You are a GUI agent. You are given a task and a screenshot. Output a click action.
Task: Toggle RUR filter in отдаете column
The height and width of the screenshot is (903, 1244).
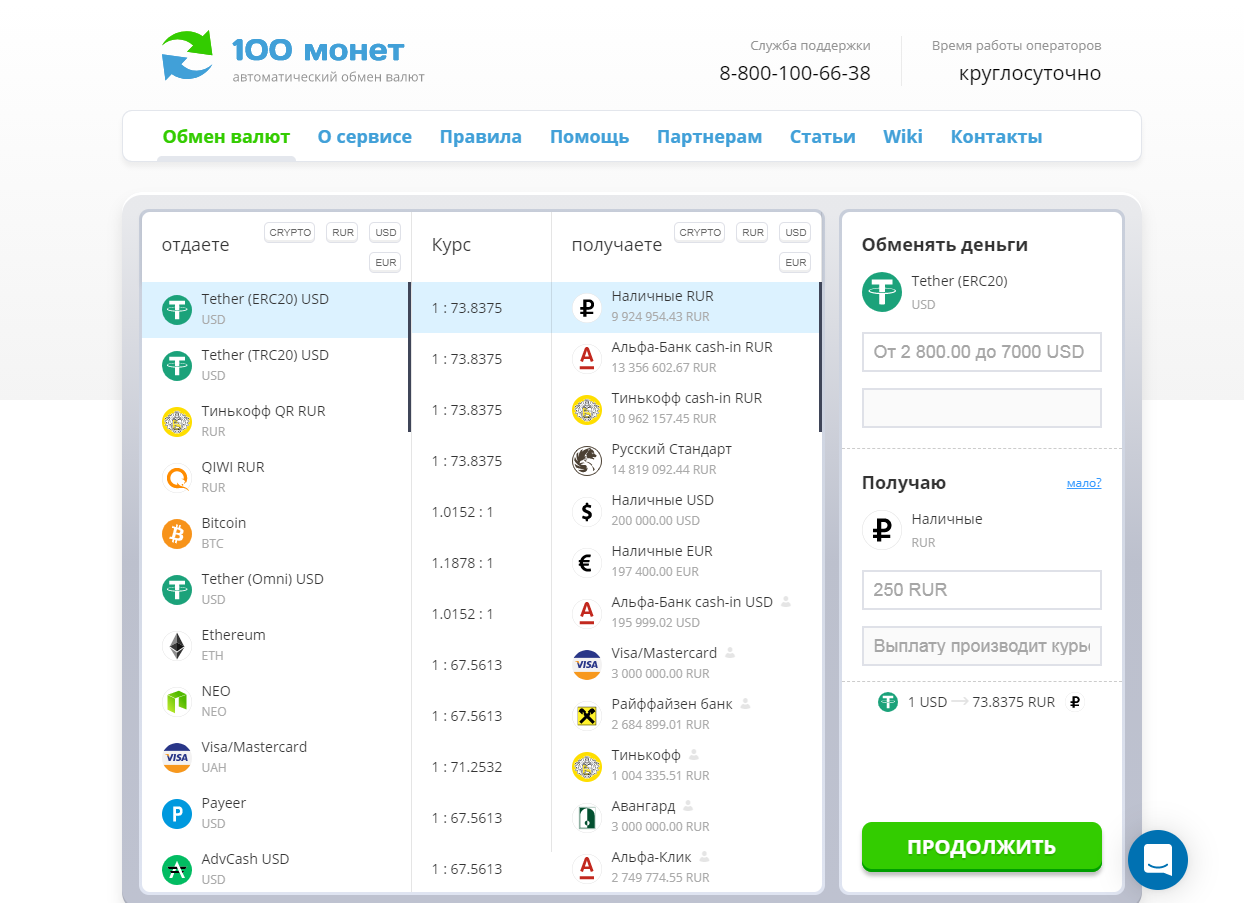point(343,232)
